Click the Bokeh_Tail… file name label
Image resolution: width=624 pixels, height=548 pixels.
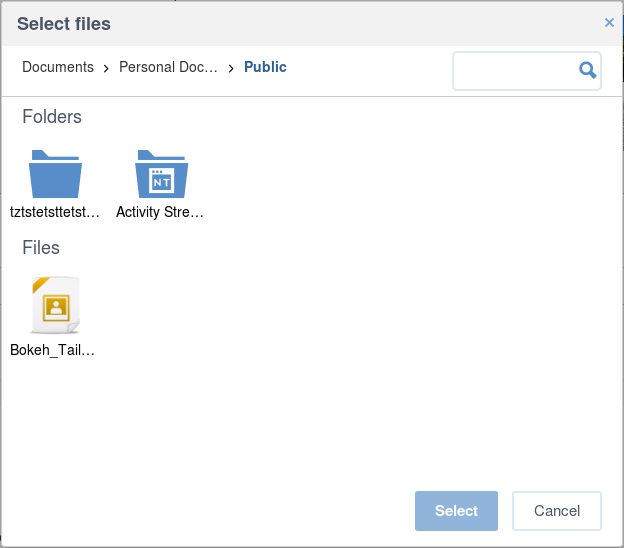[53, 350]
